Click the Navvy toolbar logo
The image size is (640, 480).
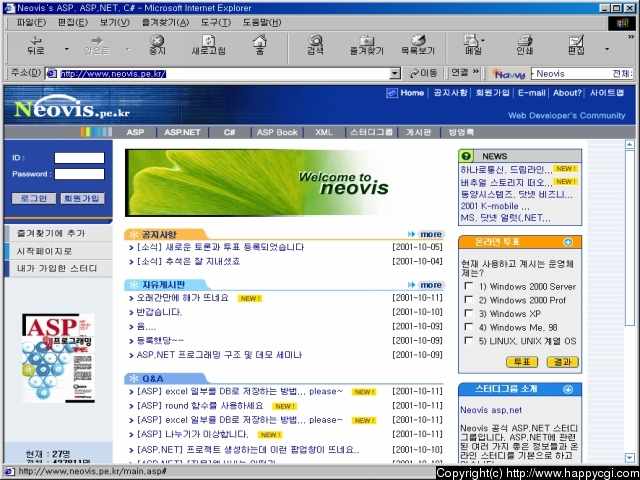(508, 73)
